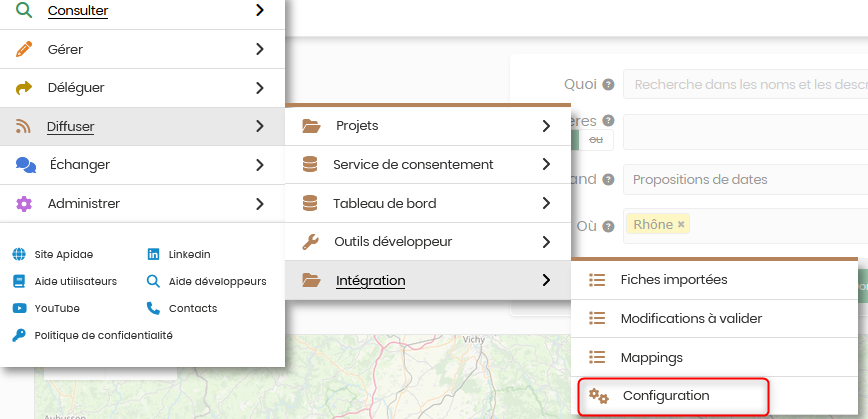The width and height of the screenshot is (868, 419).
Task: Open the Aide développeurs link
Action: click(218, 281)
